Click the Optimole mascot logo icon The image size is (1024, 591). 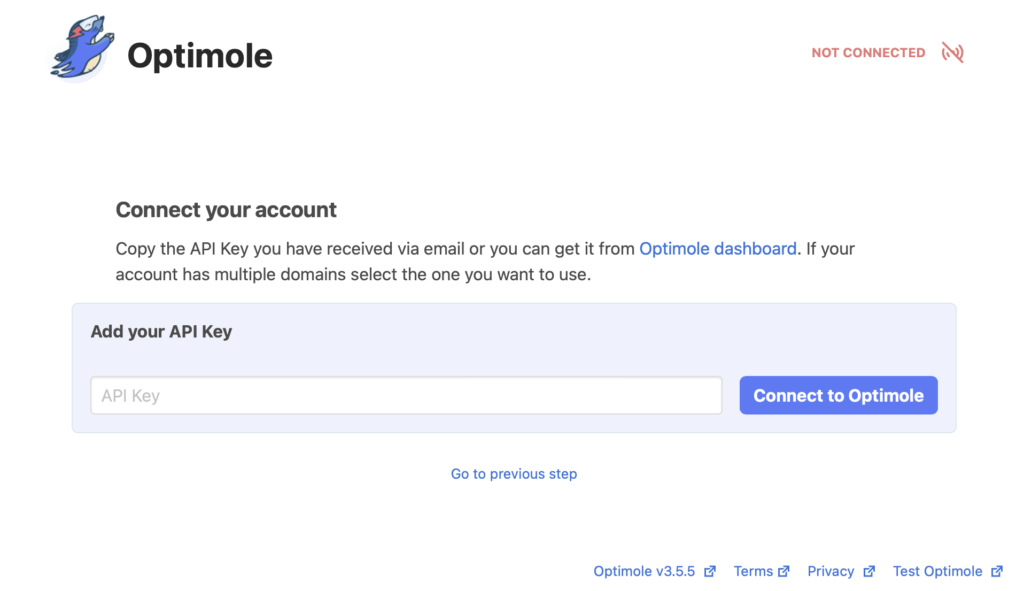(84, 50)
